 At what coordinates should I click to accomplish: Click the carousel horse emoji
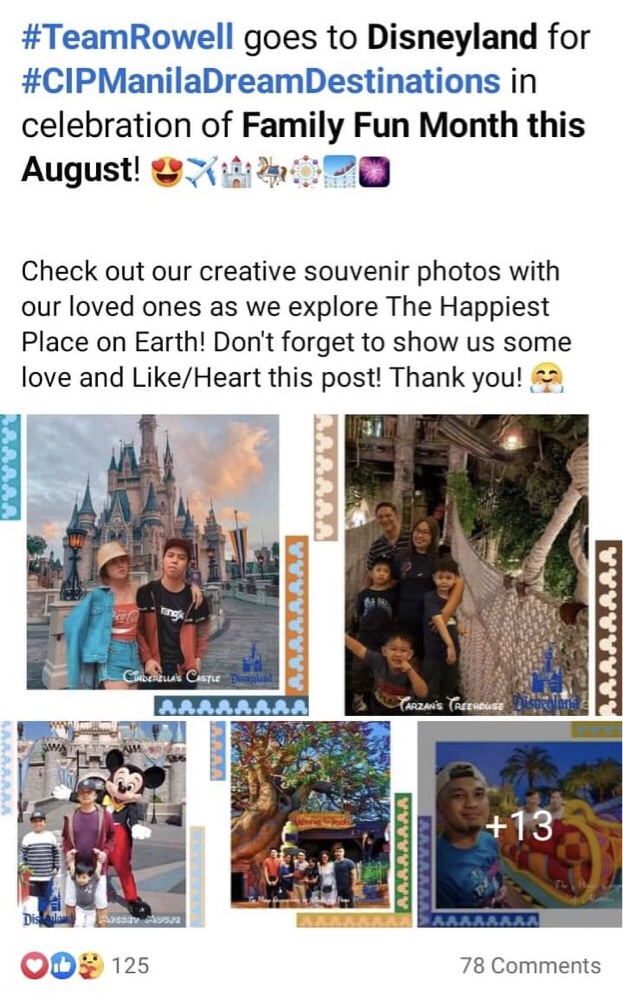tap(270, 171)
